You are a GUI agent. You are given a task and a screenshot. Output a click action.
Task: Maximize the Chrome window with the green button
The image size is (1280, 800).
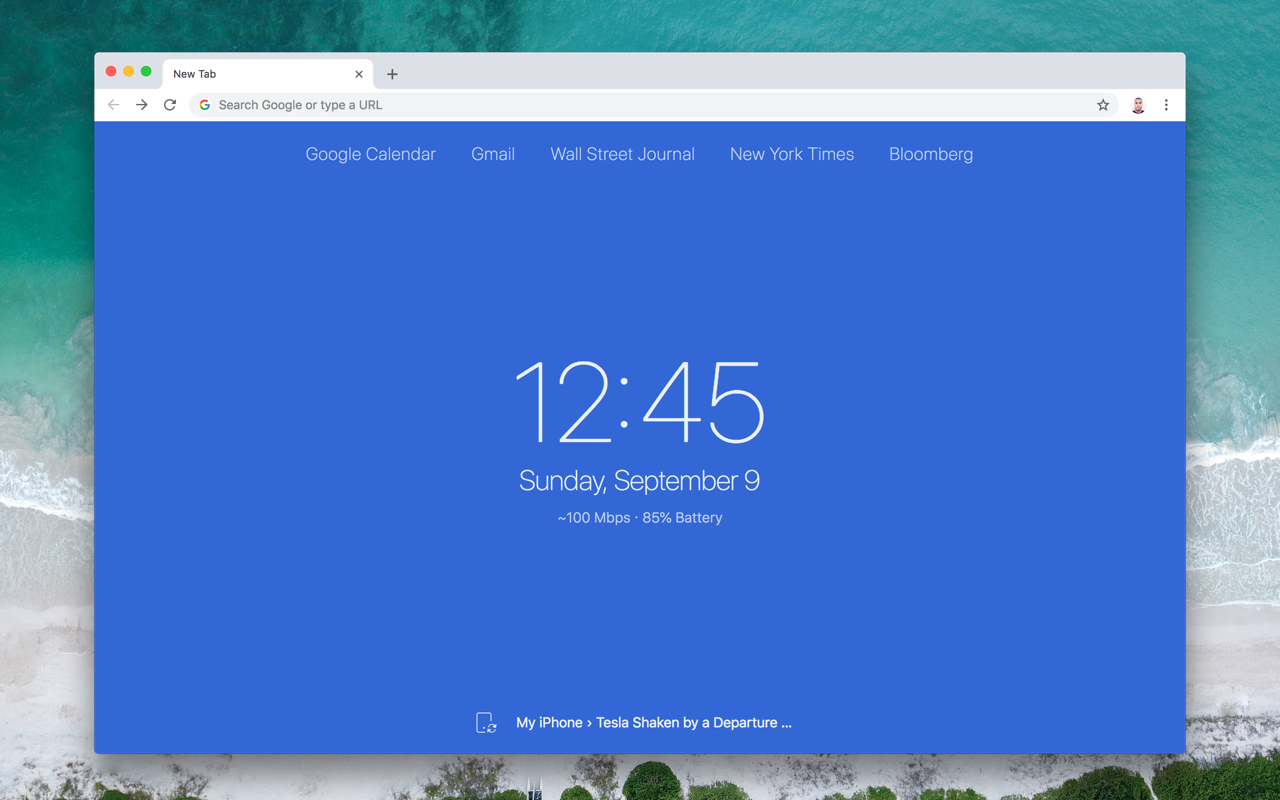[146, 72]
